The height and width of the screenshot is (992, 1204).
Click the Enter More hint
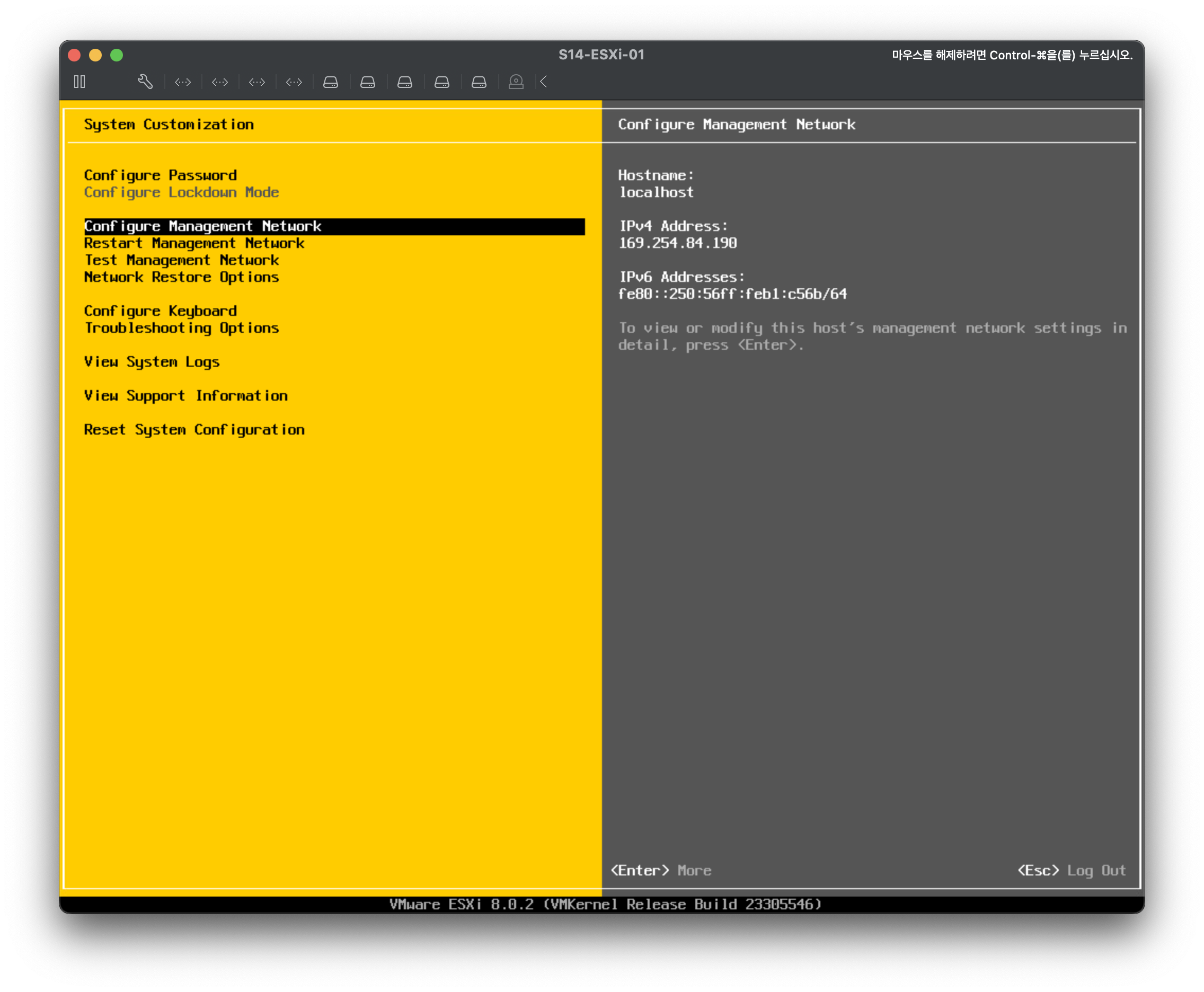pos(661,870)
